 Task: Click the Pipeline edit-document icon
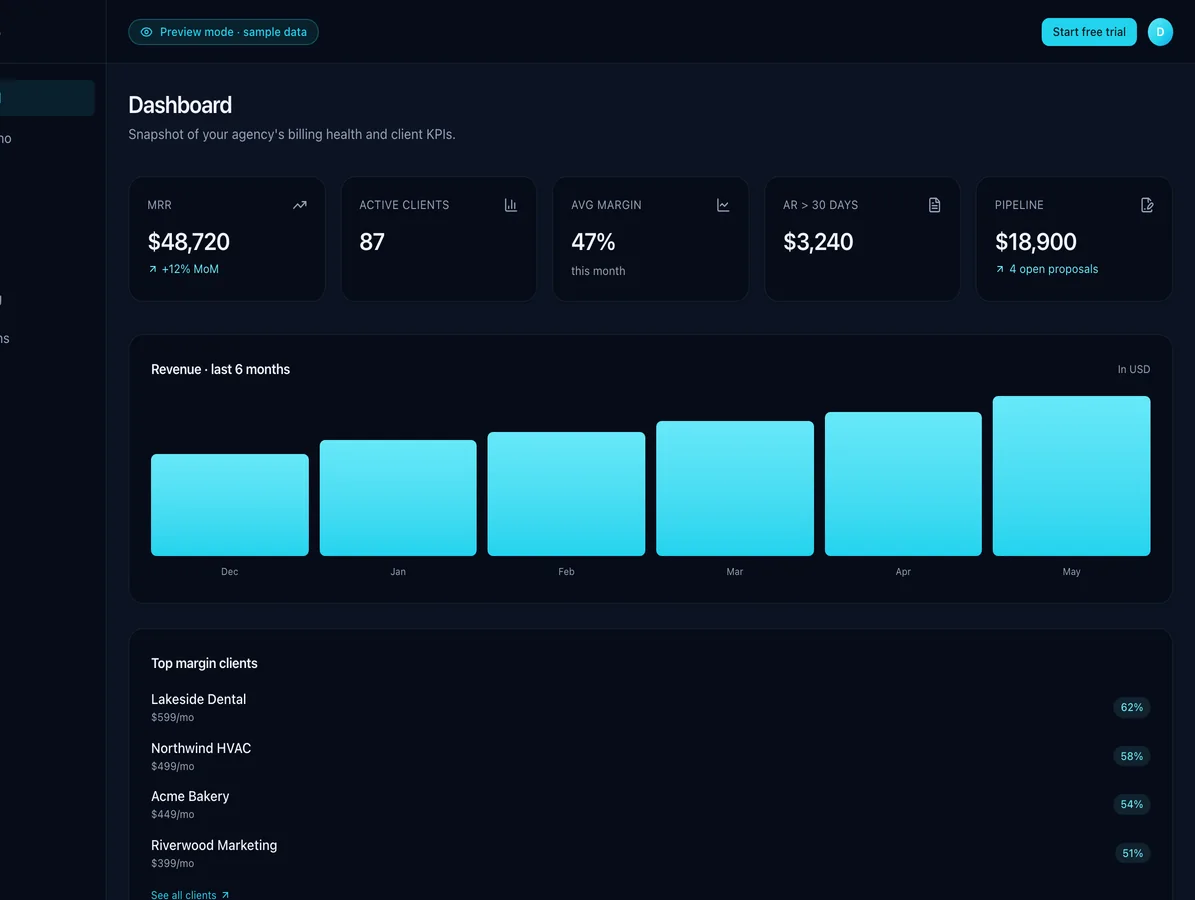pyautogui.click(x=1146, y=205)
